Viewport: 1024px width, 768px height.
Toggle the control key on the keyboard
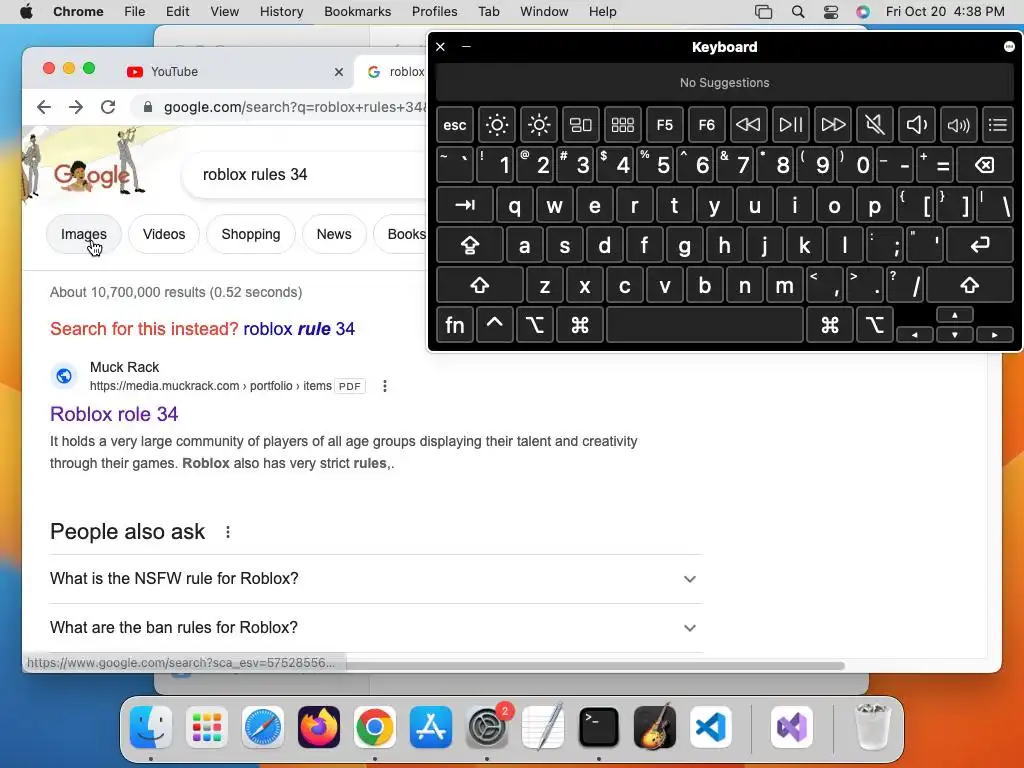(x=494, y=325)
